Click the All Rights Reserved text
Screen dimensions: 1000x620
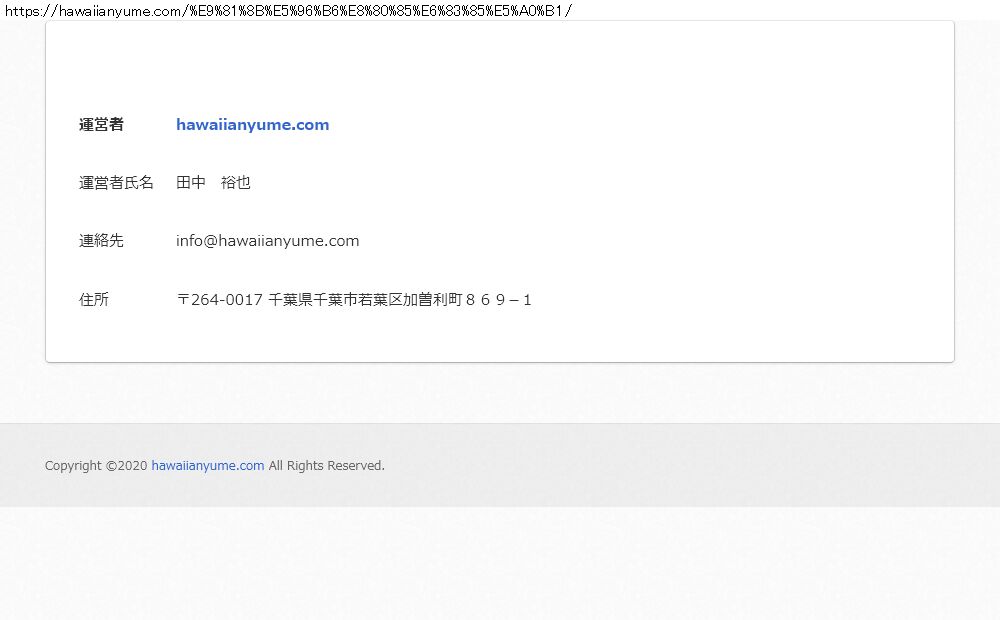pyautogui.click(x=327, y=466)
